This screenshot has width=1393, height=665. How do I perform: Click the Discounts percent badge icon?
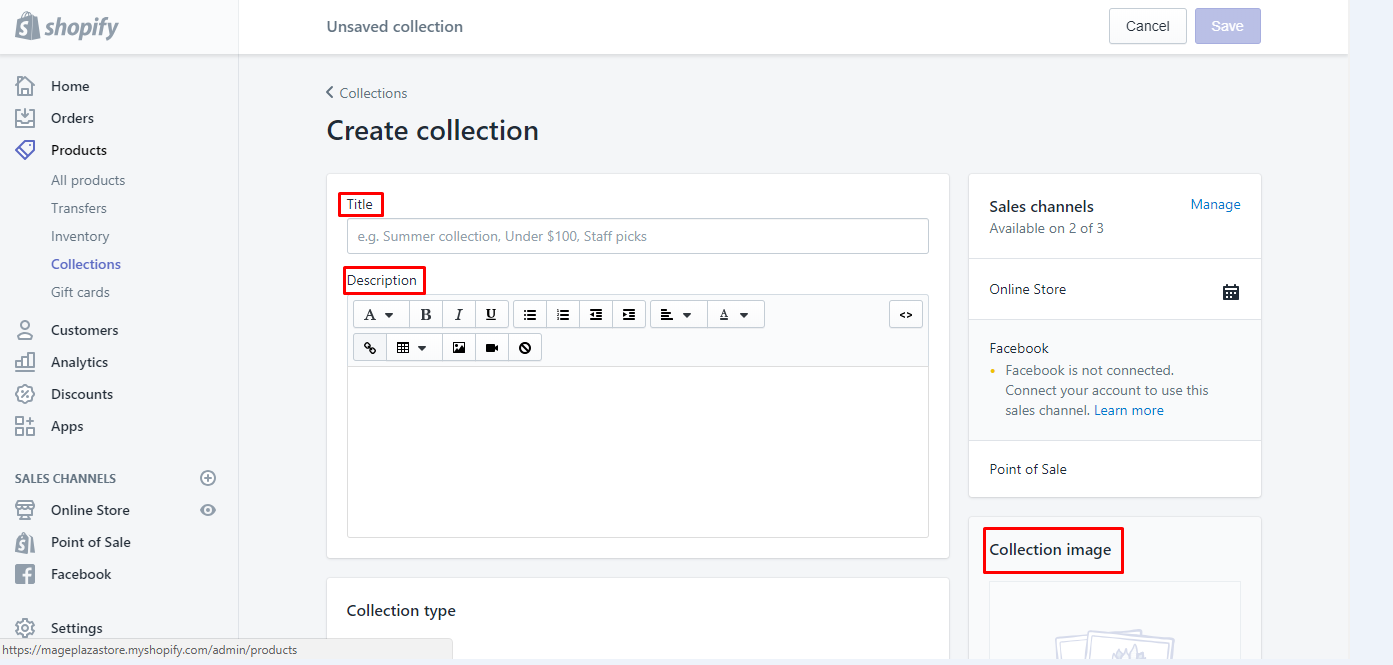(x=25, y=394)
